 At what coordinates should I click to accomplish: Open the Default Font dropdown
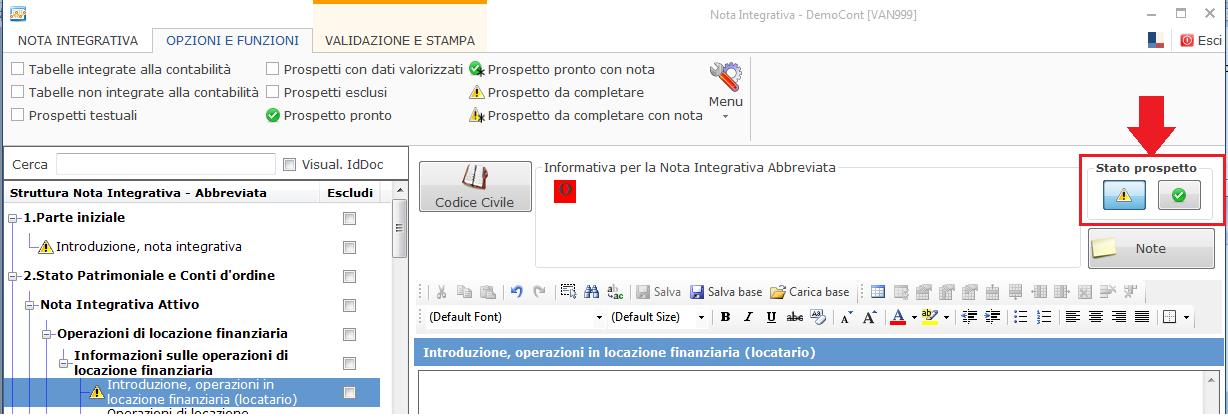599,317
